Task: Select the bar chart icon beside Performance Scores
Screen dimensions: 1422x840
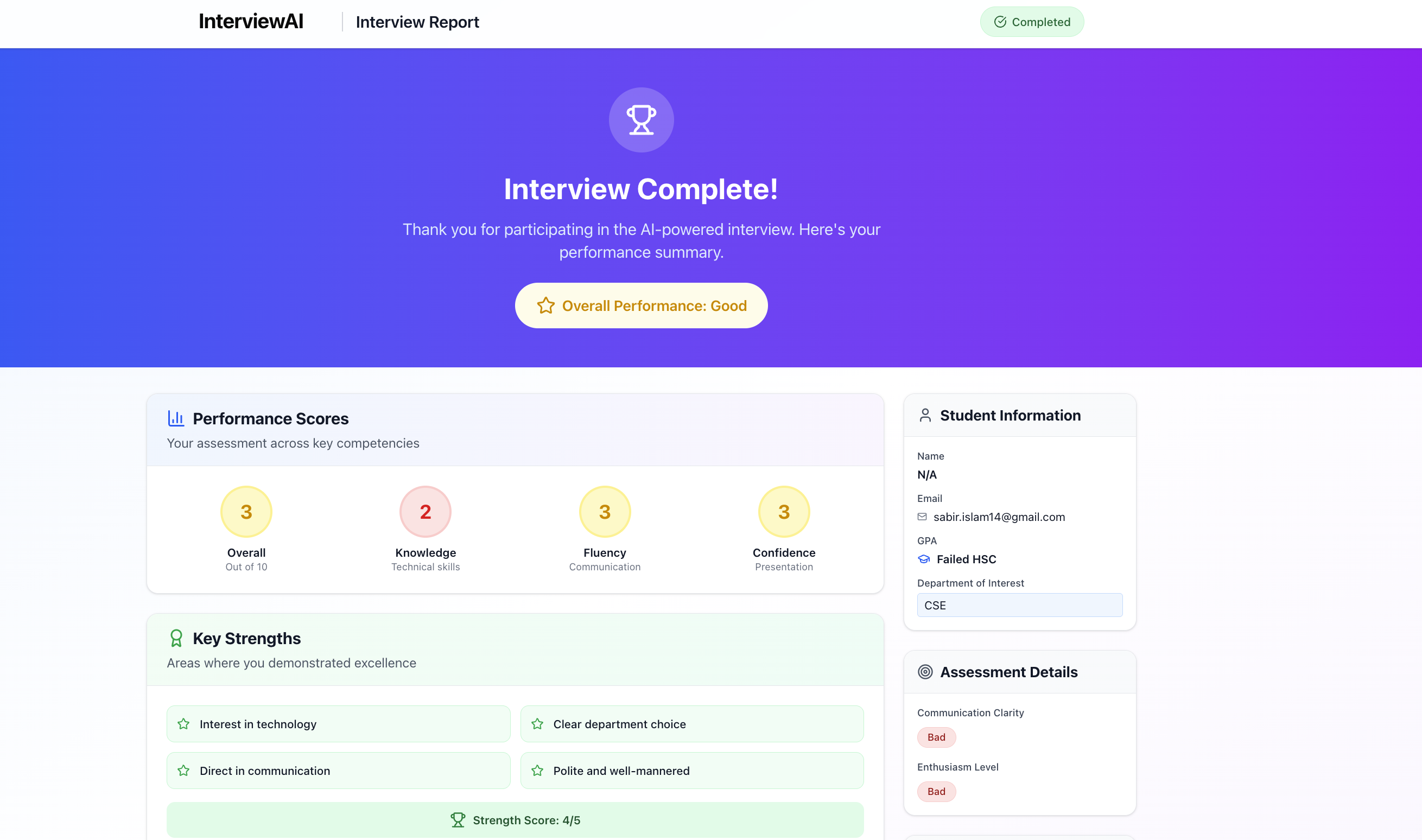Action: [176, 418]
